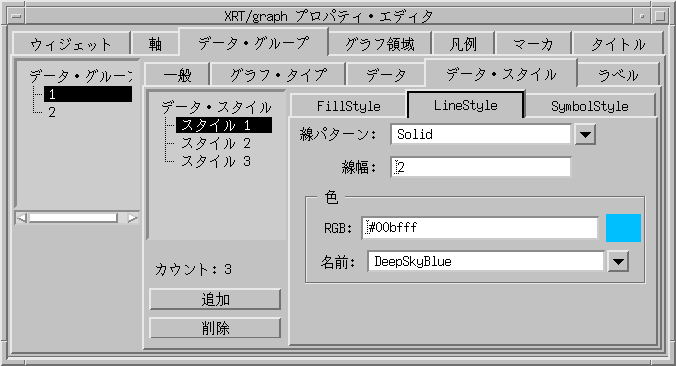Image resolution: width=676 pixels, height=366 pixels.
Task: Click the データ・スタイル tree root label
Action: (216, 107)
